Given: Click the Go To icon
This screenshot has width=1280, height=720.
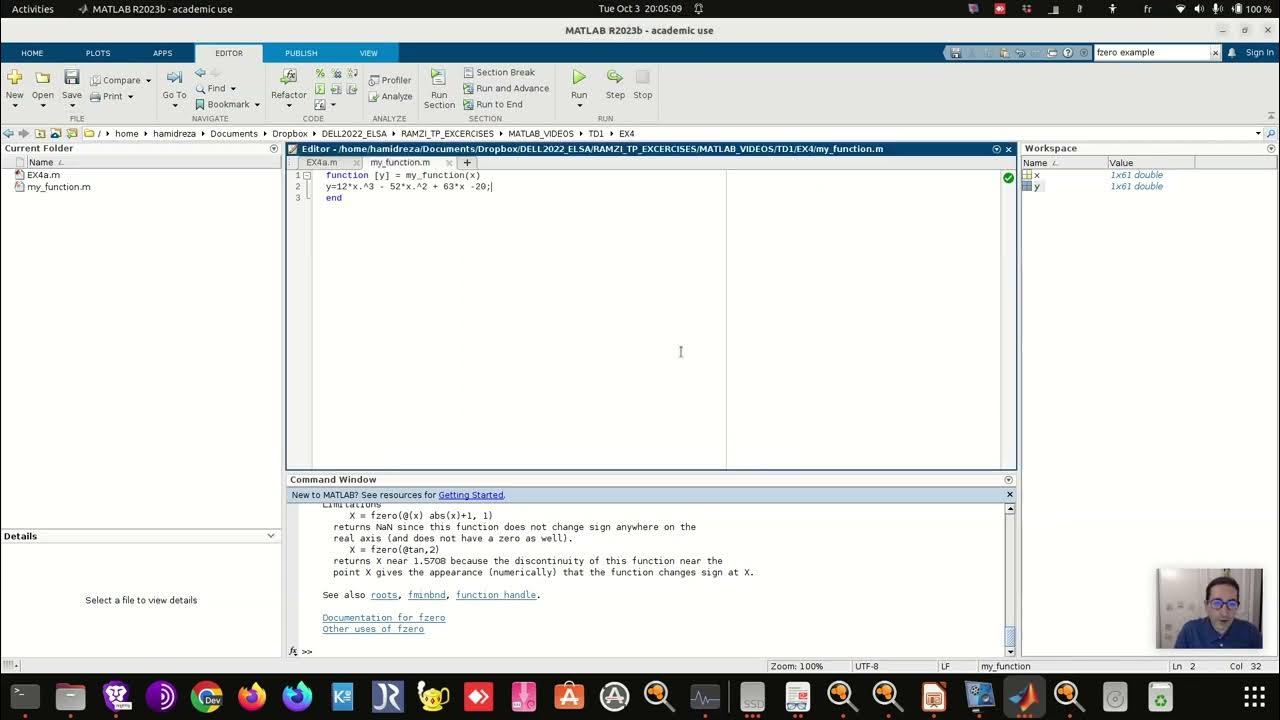Looking at the screenshot, I should pos(174,77).
